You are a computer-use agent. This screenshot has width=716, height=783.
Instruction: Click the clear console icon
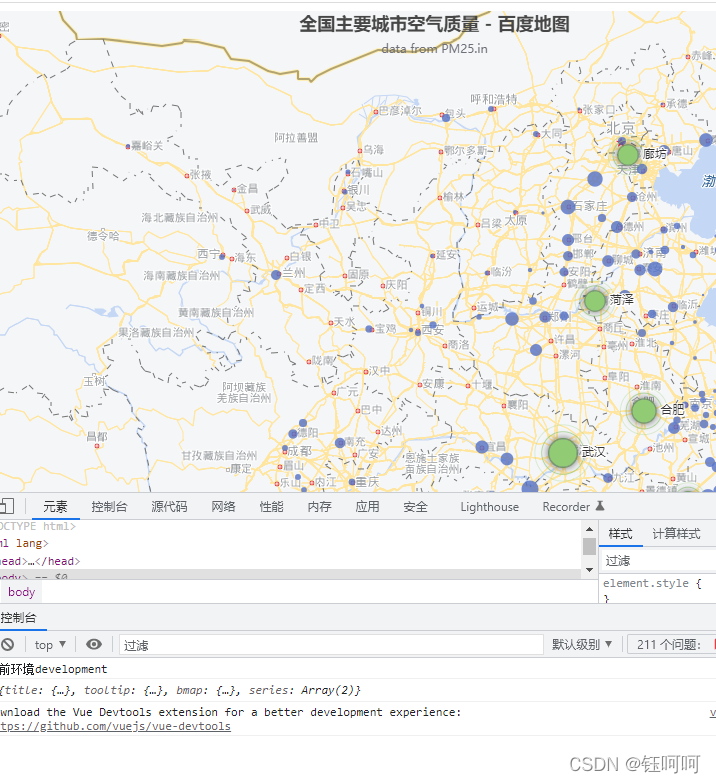pyautogui.click(x=7, y=644)
